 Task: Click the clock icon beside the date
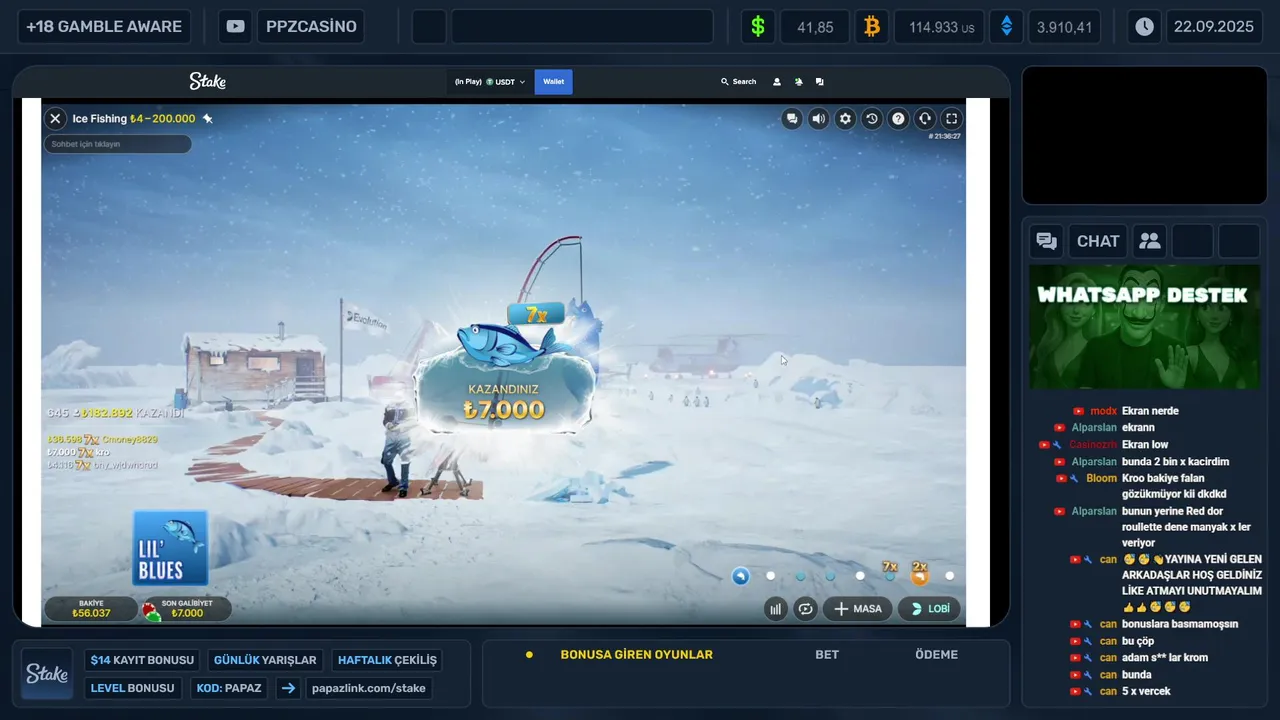[1144, 27]
